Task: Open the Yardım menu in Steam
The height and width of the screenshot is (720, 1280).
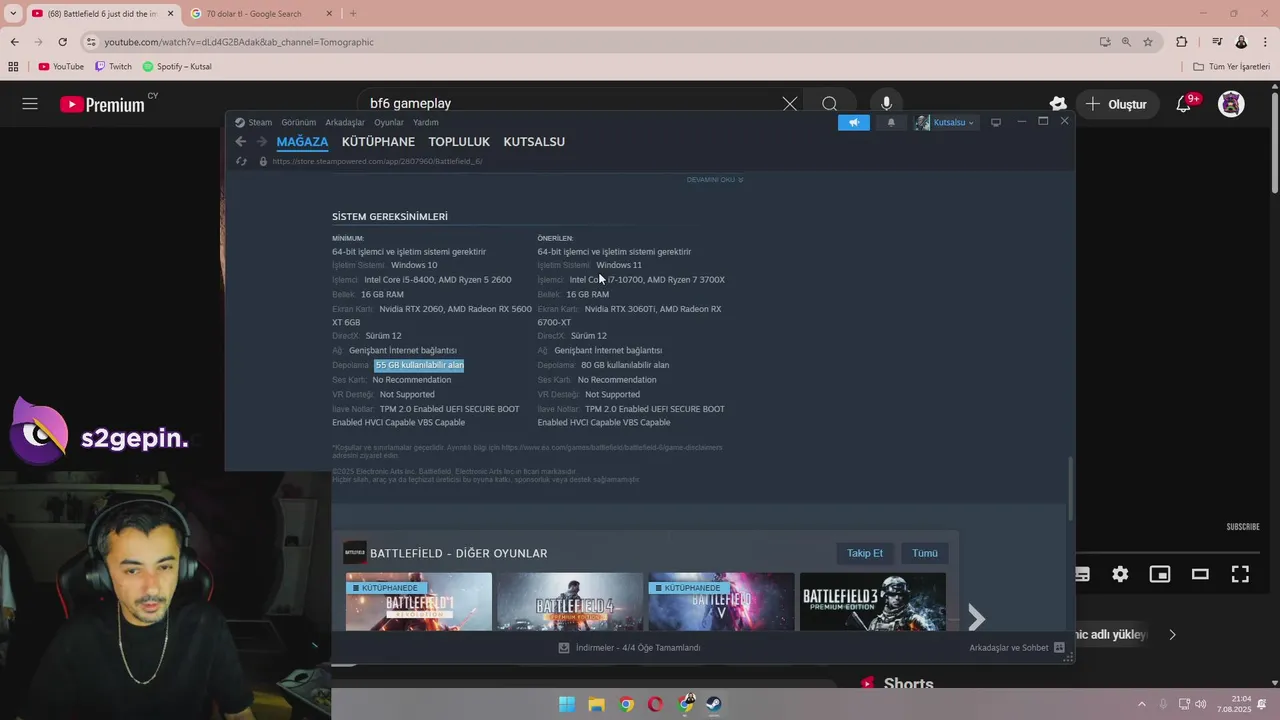Action: 426,122
